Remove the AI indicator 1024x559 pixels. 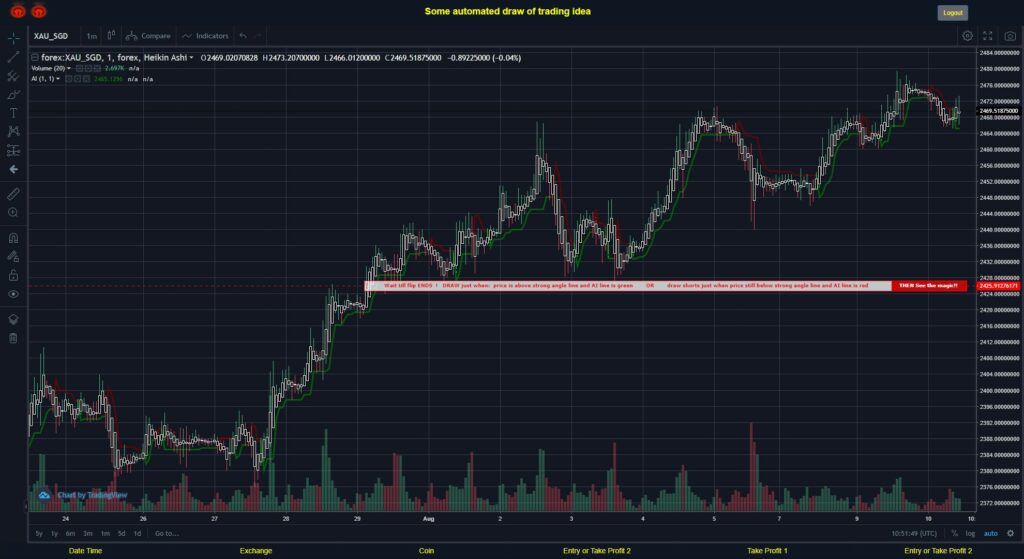[87, 79]
